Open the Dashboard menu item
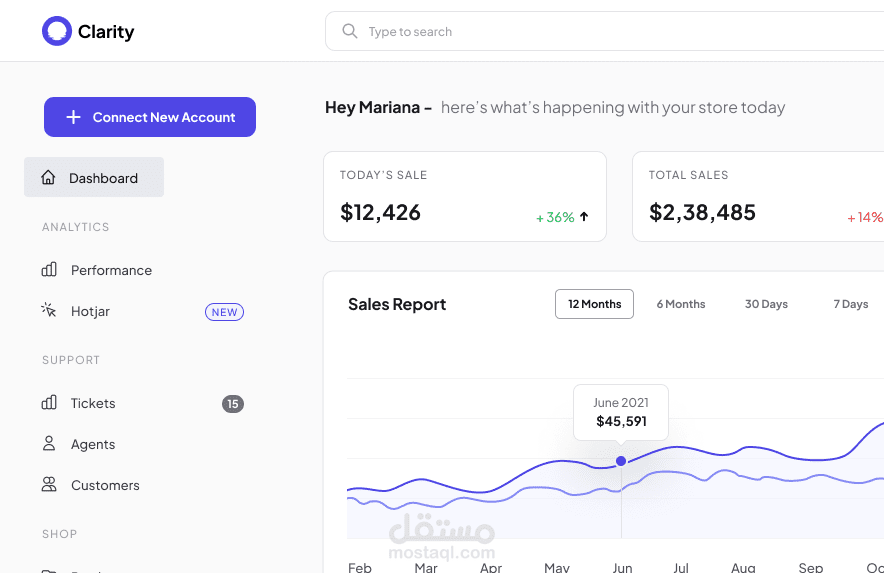 [94, 177]
